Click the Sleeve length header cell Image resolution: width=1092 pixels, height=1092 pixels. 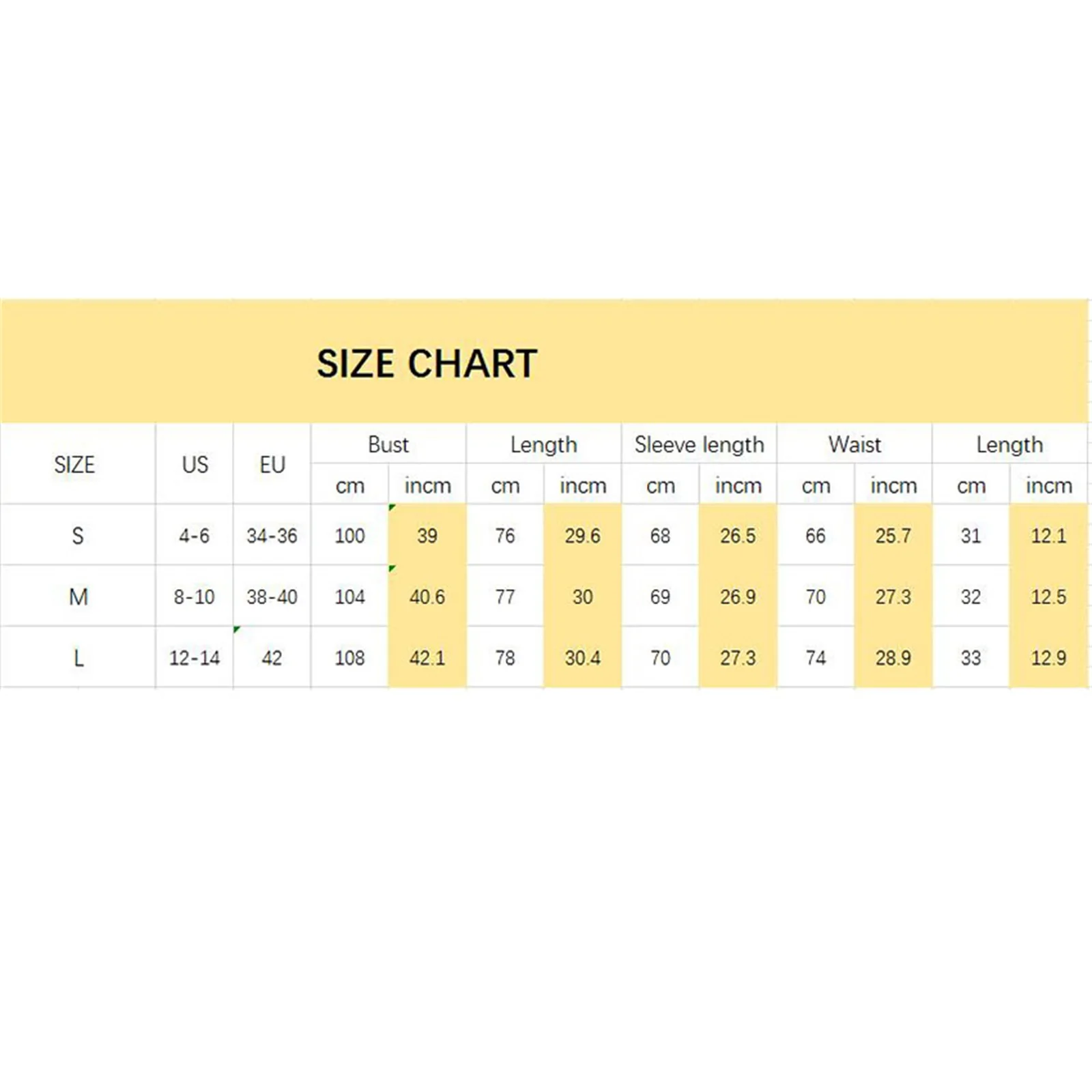coord(699,444)
